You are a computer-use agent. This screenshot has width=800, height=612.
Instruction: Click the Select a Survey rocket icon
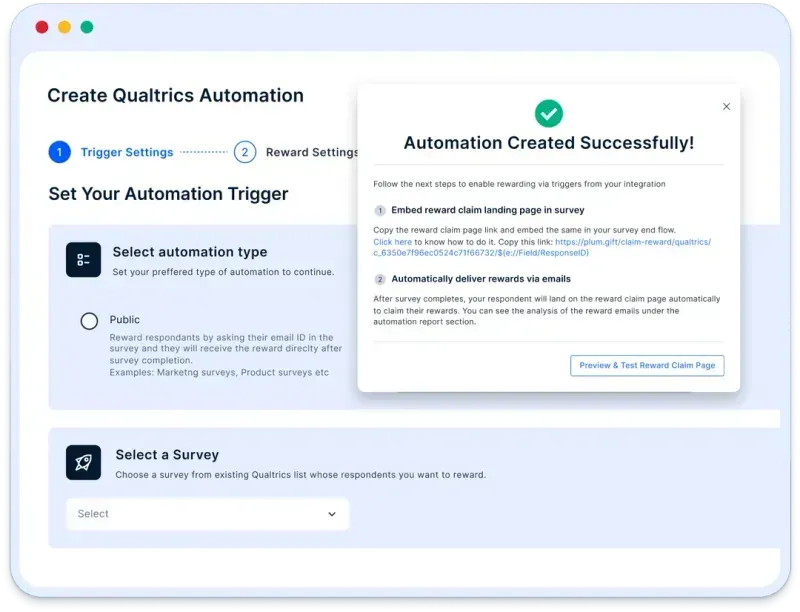(83, 463)
